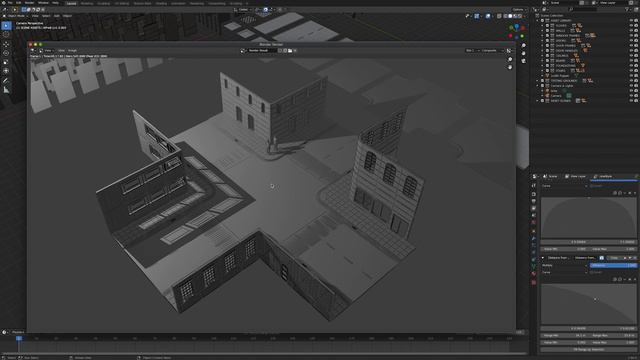Select the Cursor tool in viewport toolbar

click(x=6, y=35)
